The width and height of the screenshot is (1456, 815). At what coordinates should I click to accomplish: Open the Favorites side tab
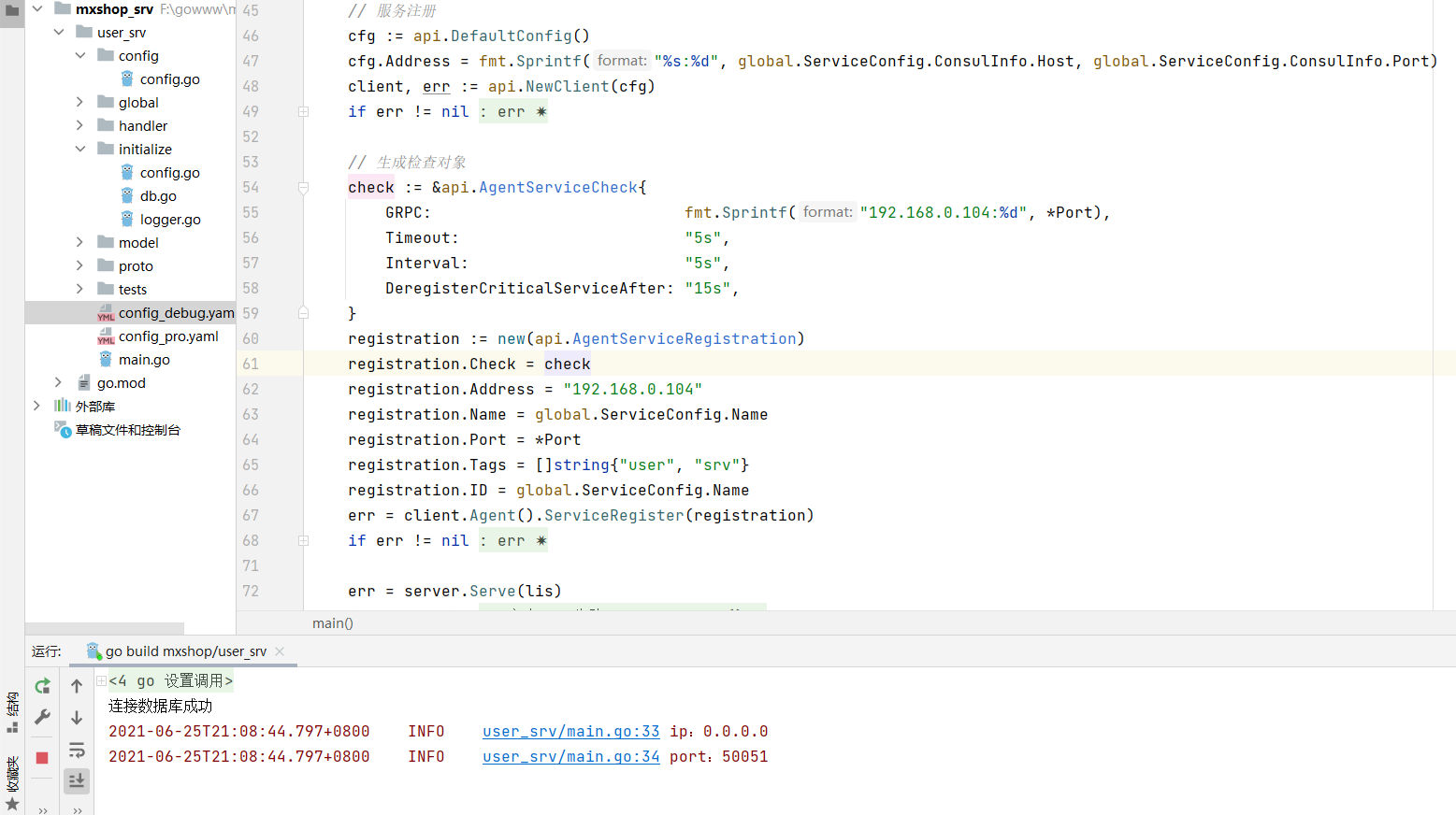12,783
